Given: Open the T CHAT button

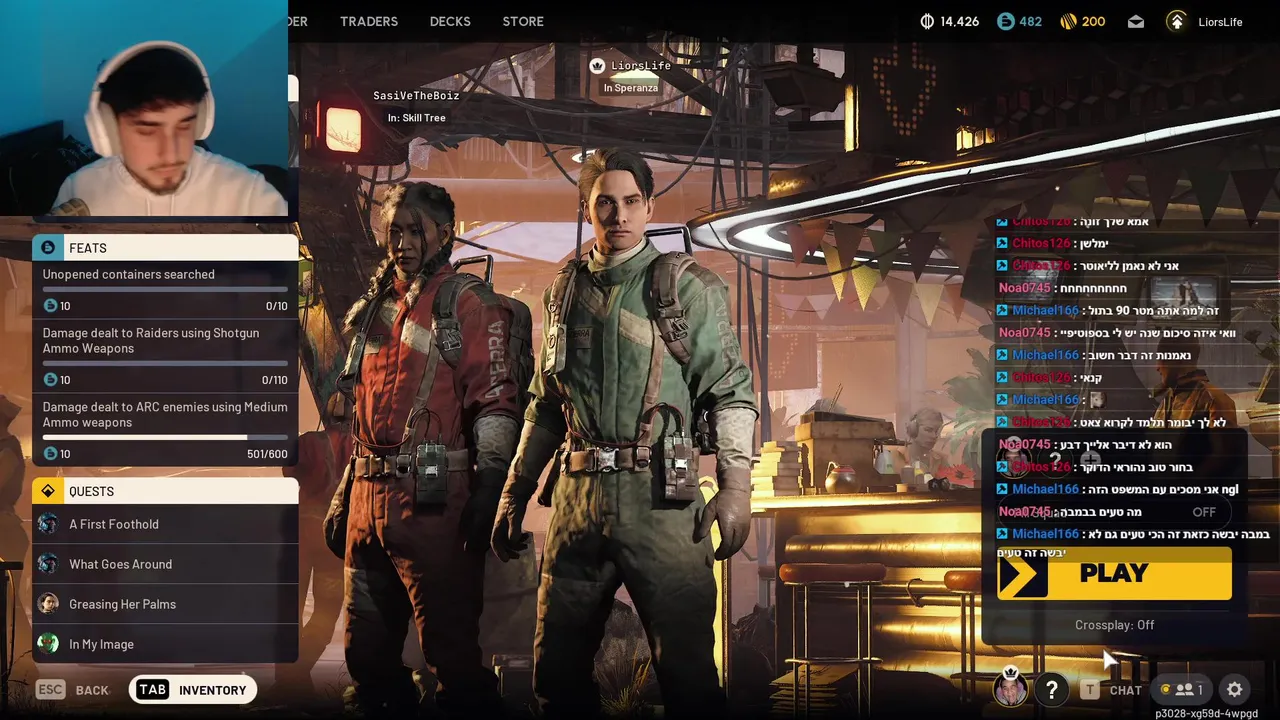Looking at the screenshot, I should (1111, 689).
